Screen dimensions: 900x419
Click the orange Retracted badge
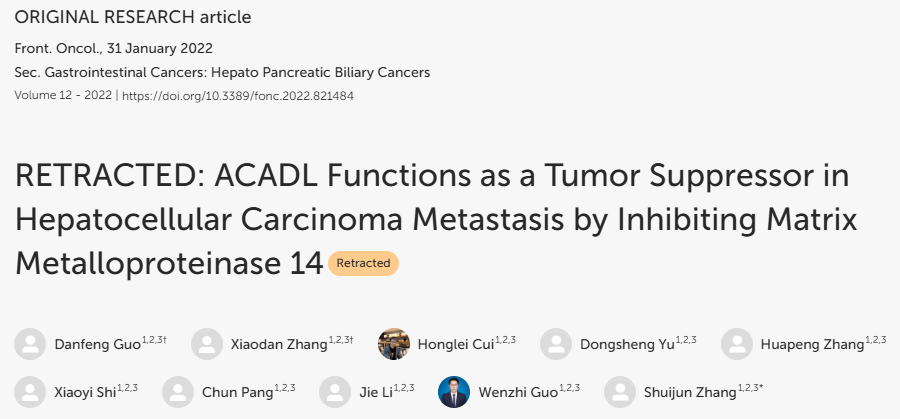pos(363,263)
